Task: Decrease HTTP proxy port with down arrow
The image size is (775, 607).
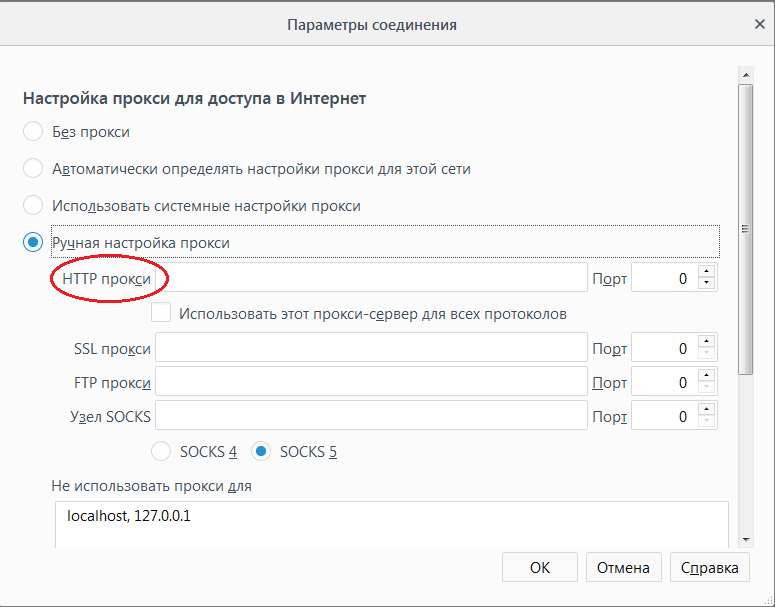Action: pyautogui.click(x=707, y=285)
